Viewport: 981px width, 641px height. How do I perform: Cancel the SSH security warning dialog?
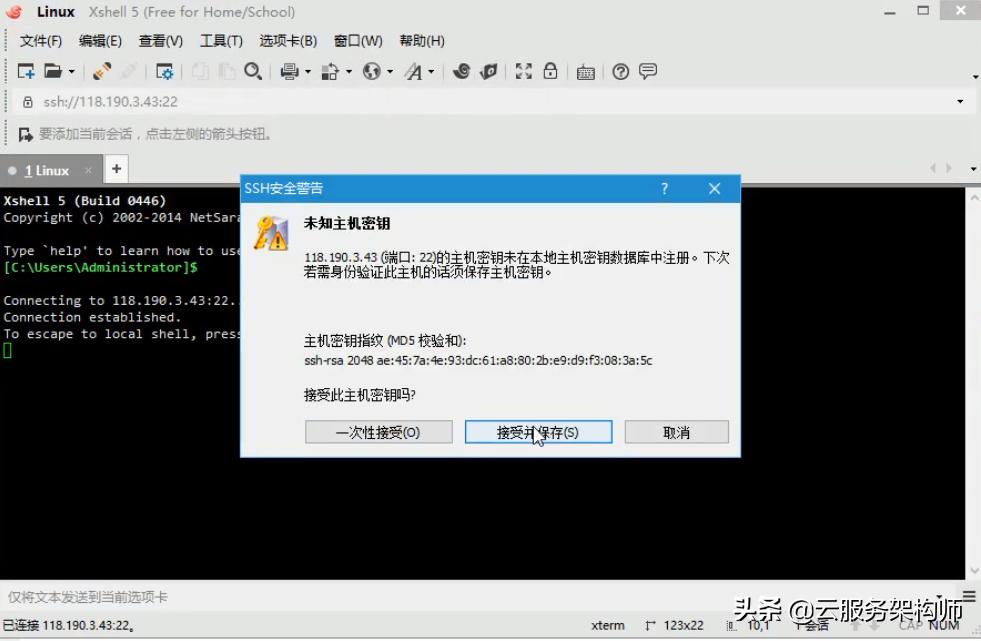click(x=676, y=432)
